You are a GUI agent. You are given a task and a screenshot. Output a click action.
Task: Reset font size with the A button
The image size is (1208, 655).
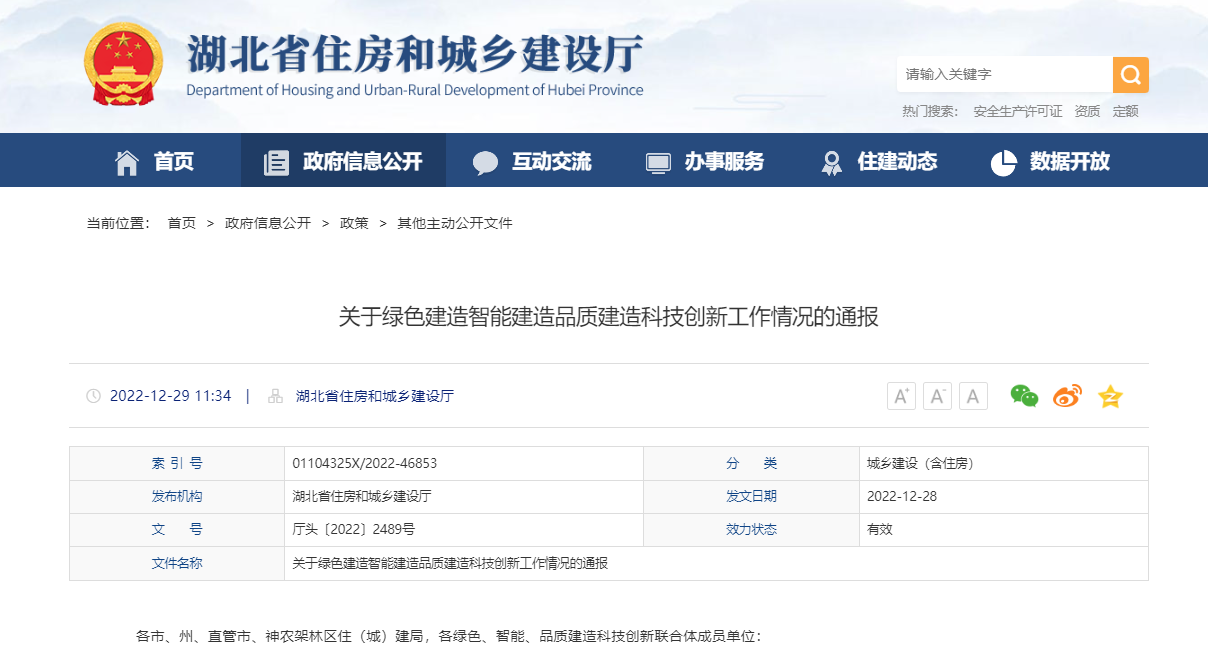973,396
